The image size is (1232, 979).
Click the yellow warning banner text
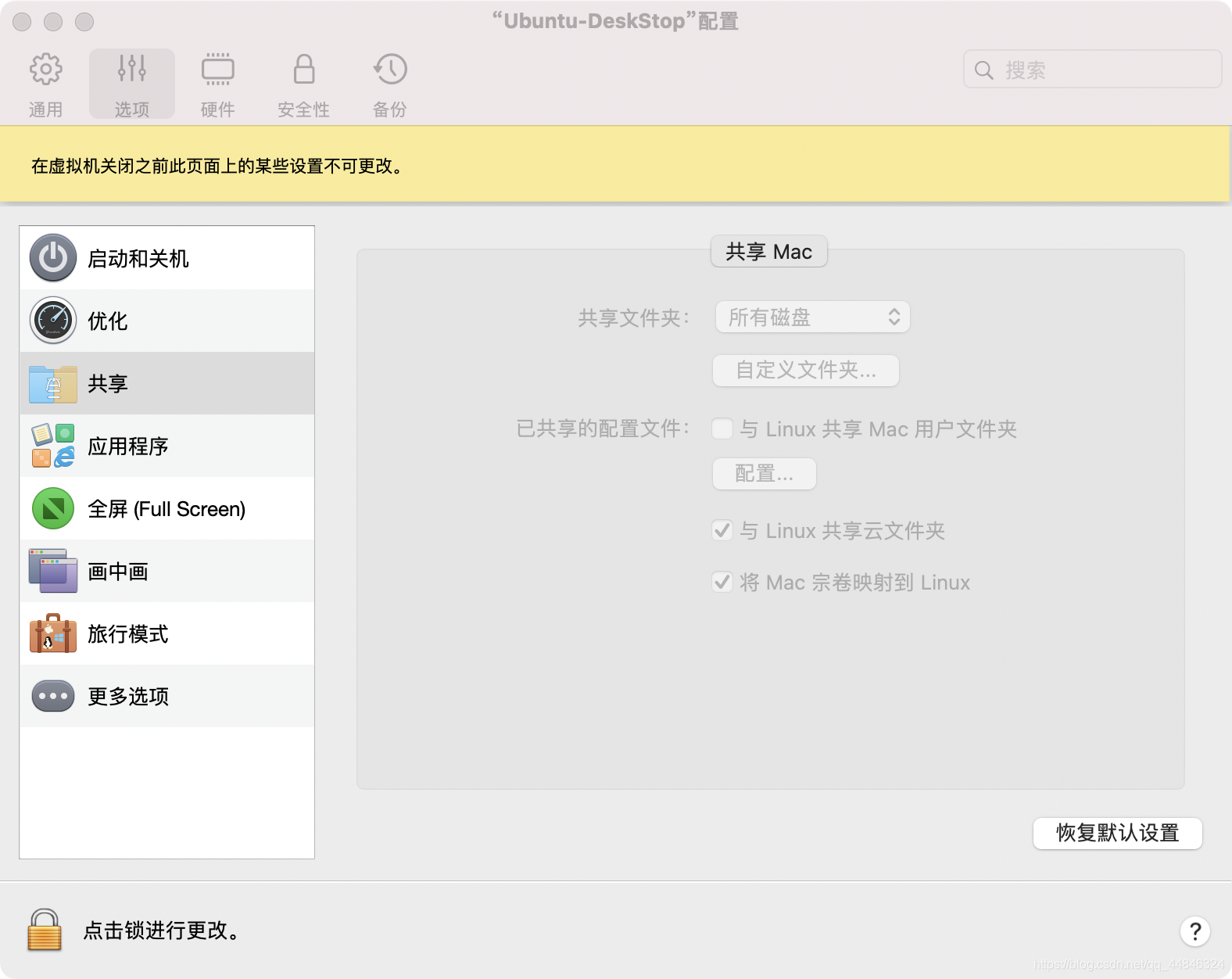pyautogui.click(x=218, y=166)
